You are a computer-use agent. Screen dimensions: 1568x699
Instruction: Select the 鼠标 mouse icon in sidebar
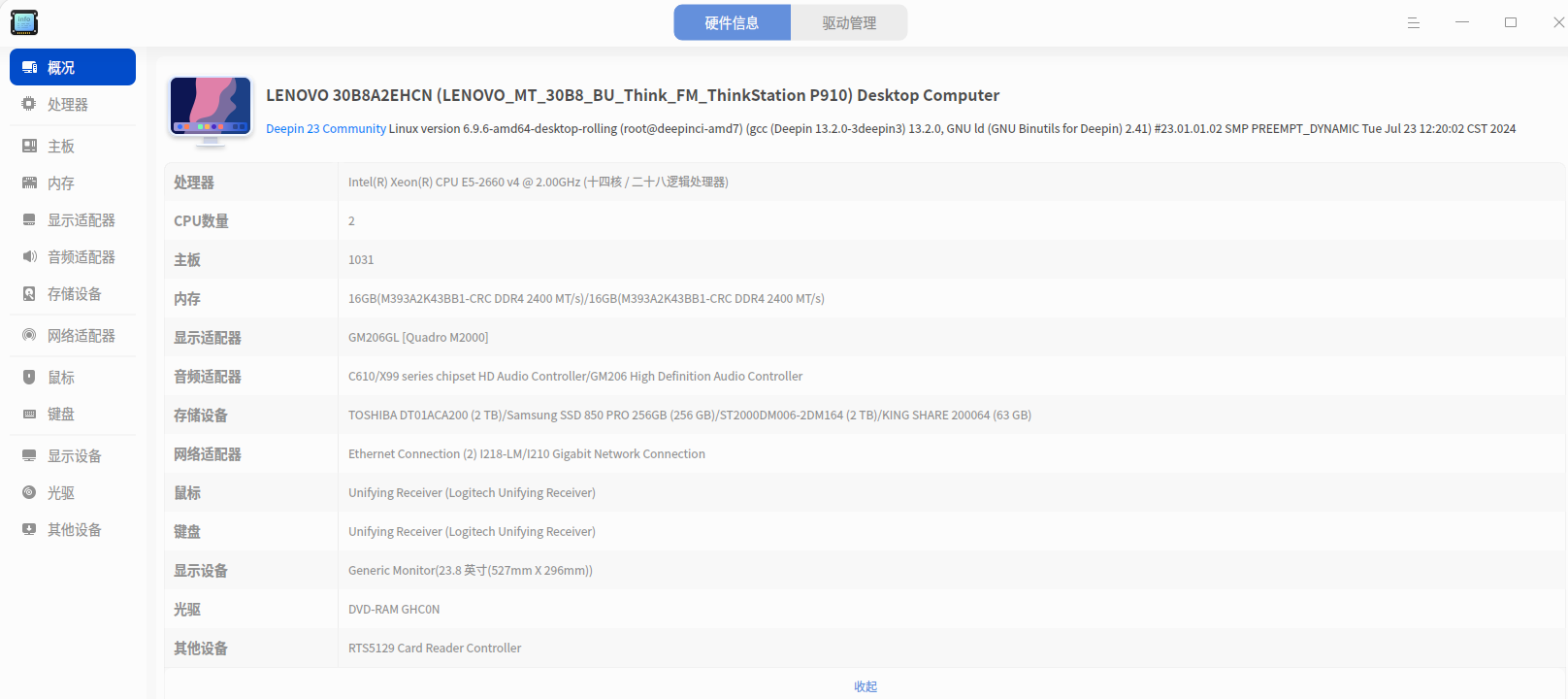(29, 377)
